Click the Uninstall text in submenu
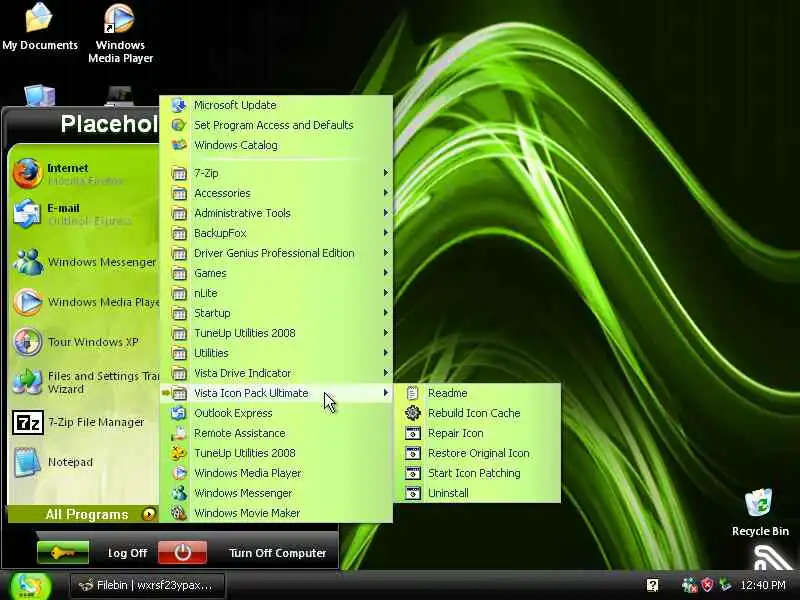Screen dimensions: 800x600 tap(448, 493)
